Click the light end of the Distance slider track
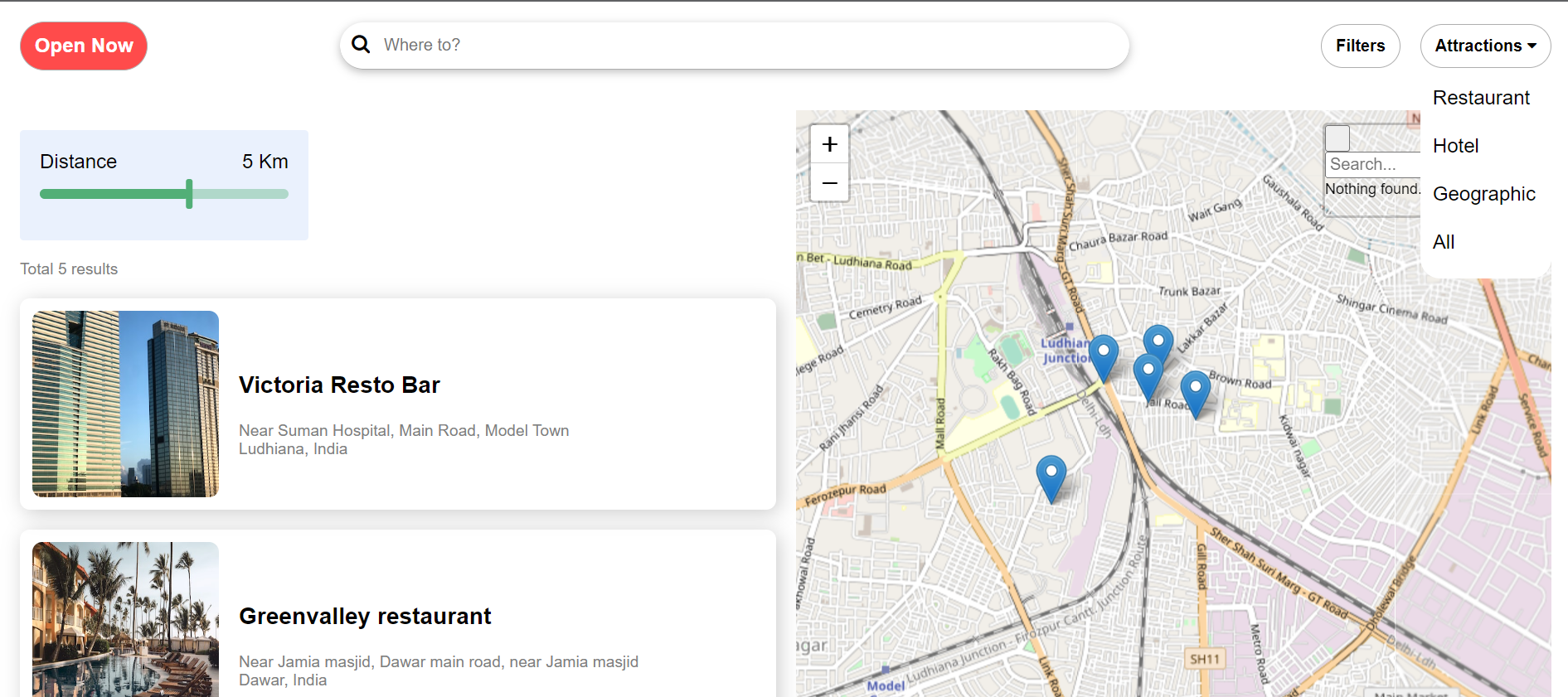 240,194
